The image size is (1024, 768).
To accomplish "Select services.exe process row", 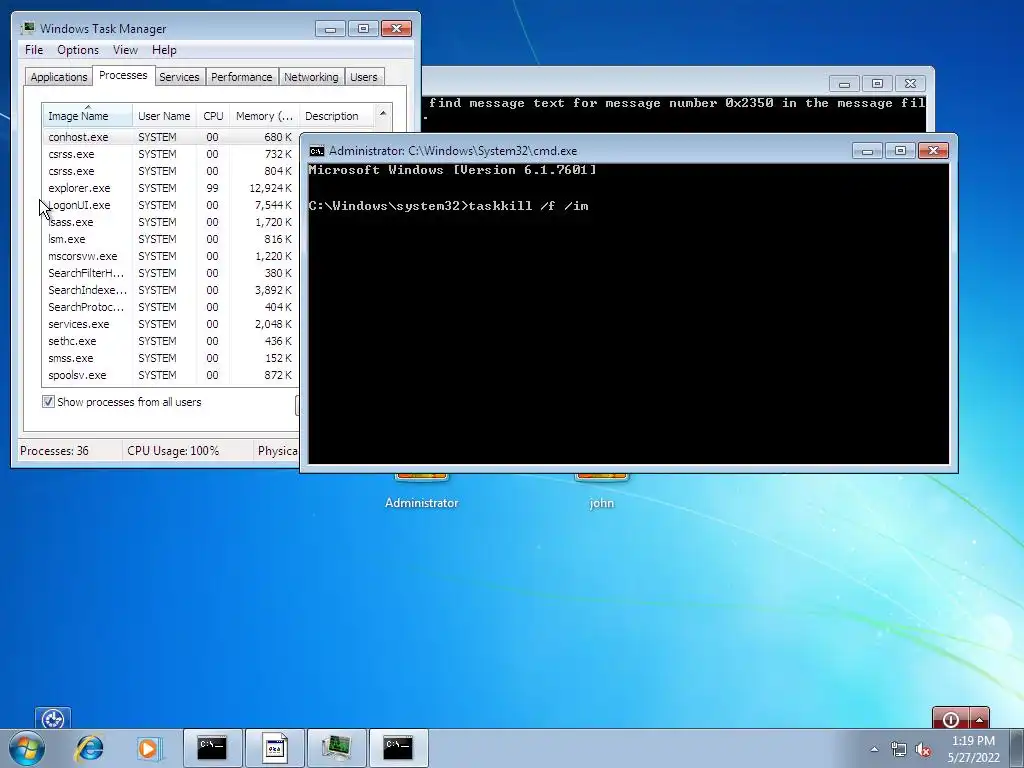I will (170, 324).
